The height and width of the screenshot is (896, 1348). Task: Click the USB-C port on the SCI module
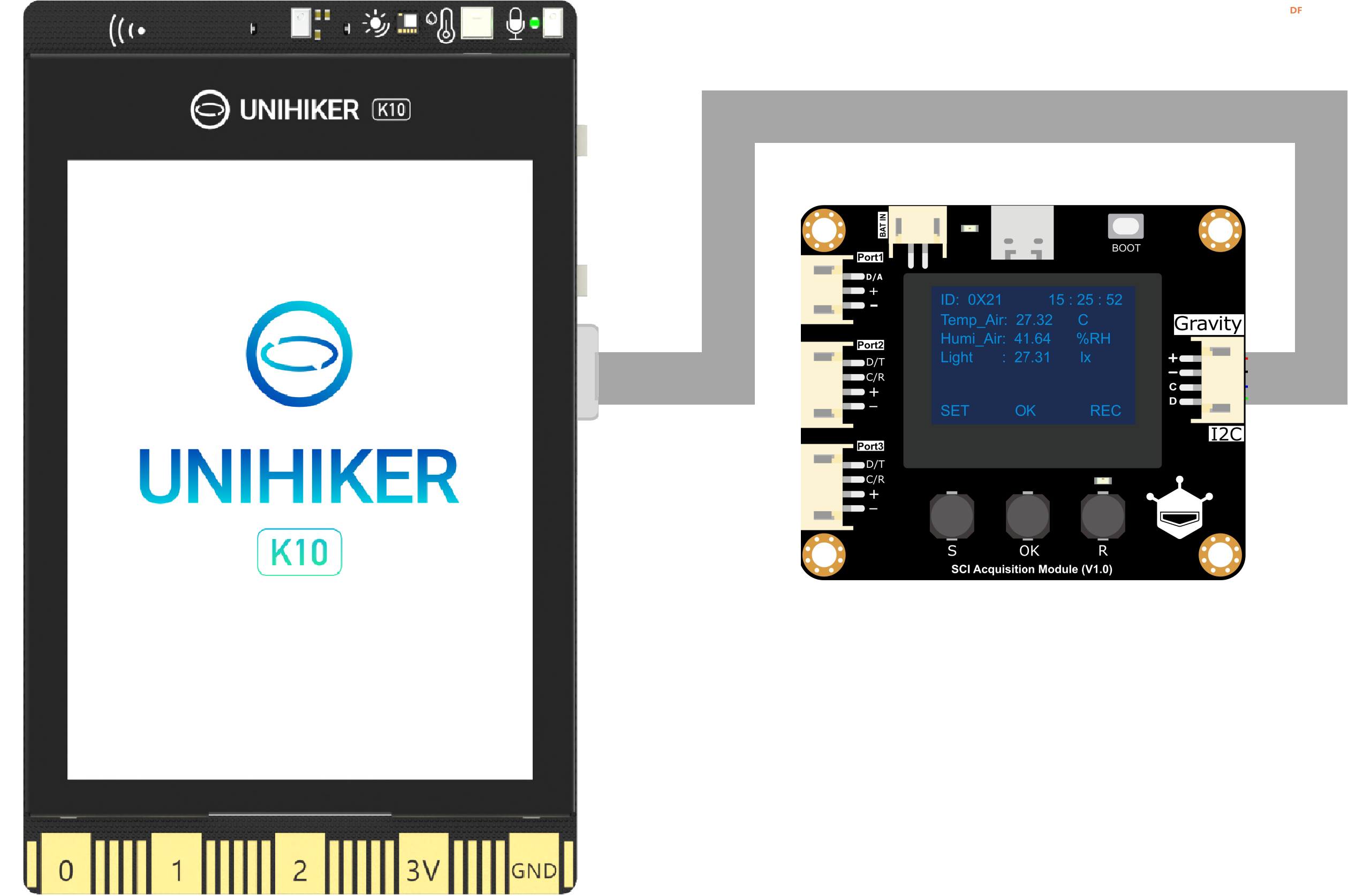pos(1022,233)
